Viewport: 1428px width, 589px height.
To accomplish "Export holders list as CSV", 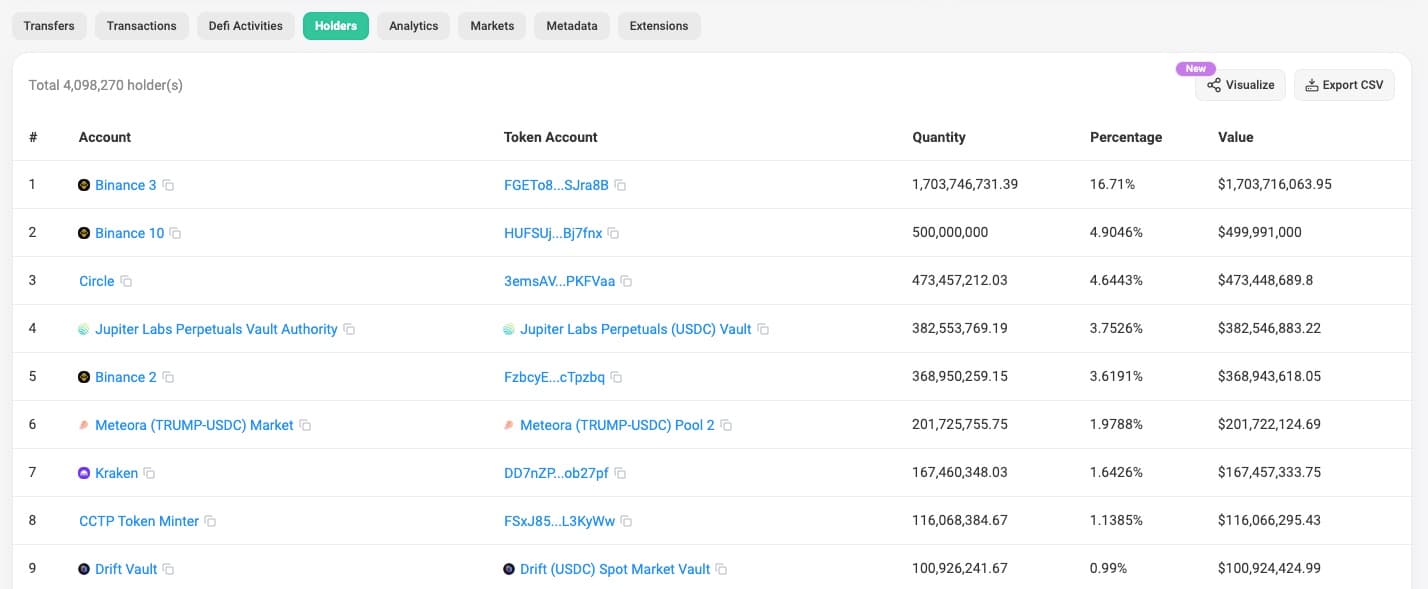I will (x=1344, y=85).
